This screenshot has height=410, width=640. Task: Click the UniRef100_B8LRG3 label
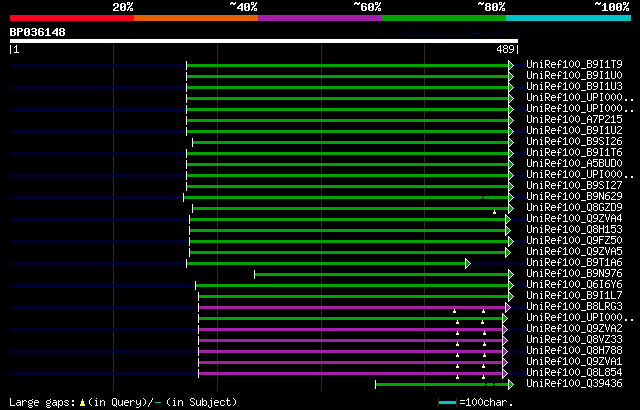tap(574, 307)
